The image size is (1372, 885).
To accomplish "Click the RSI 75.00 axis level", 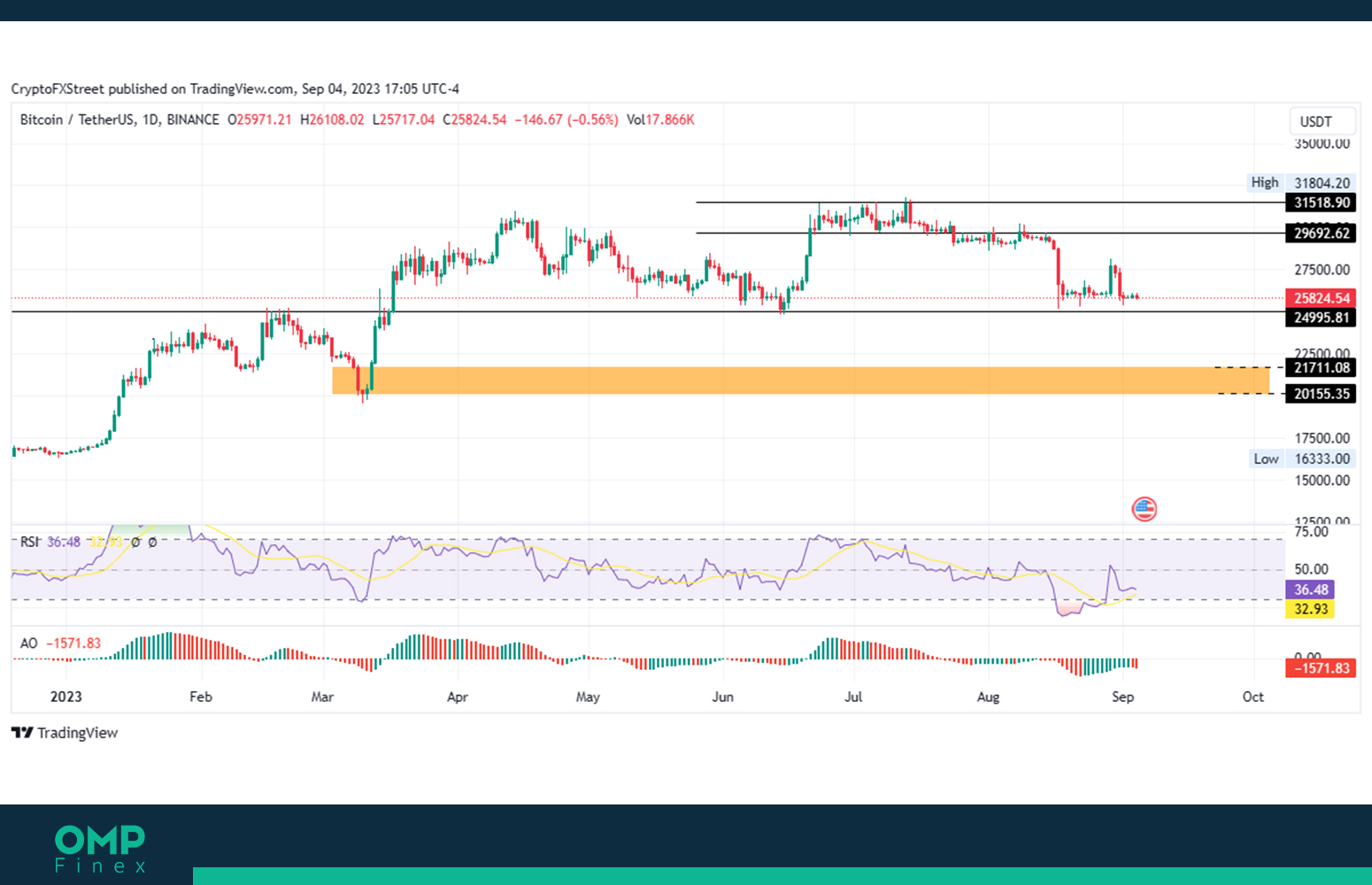I will (1311, 532).
